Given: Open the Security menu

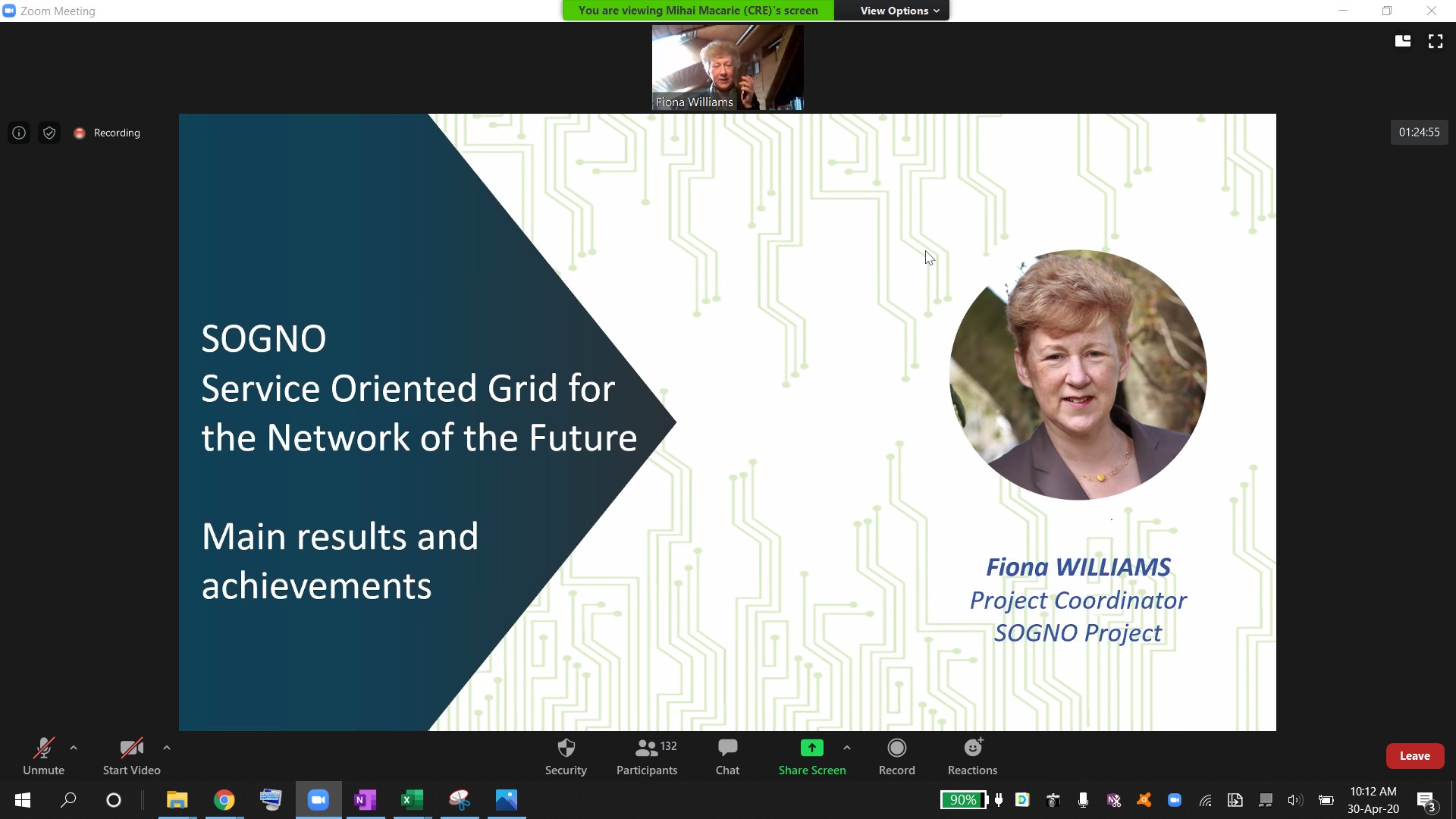Looking at the screenshot, I should click(566, 756).
